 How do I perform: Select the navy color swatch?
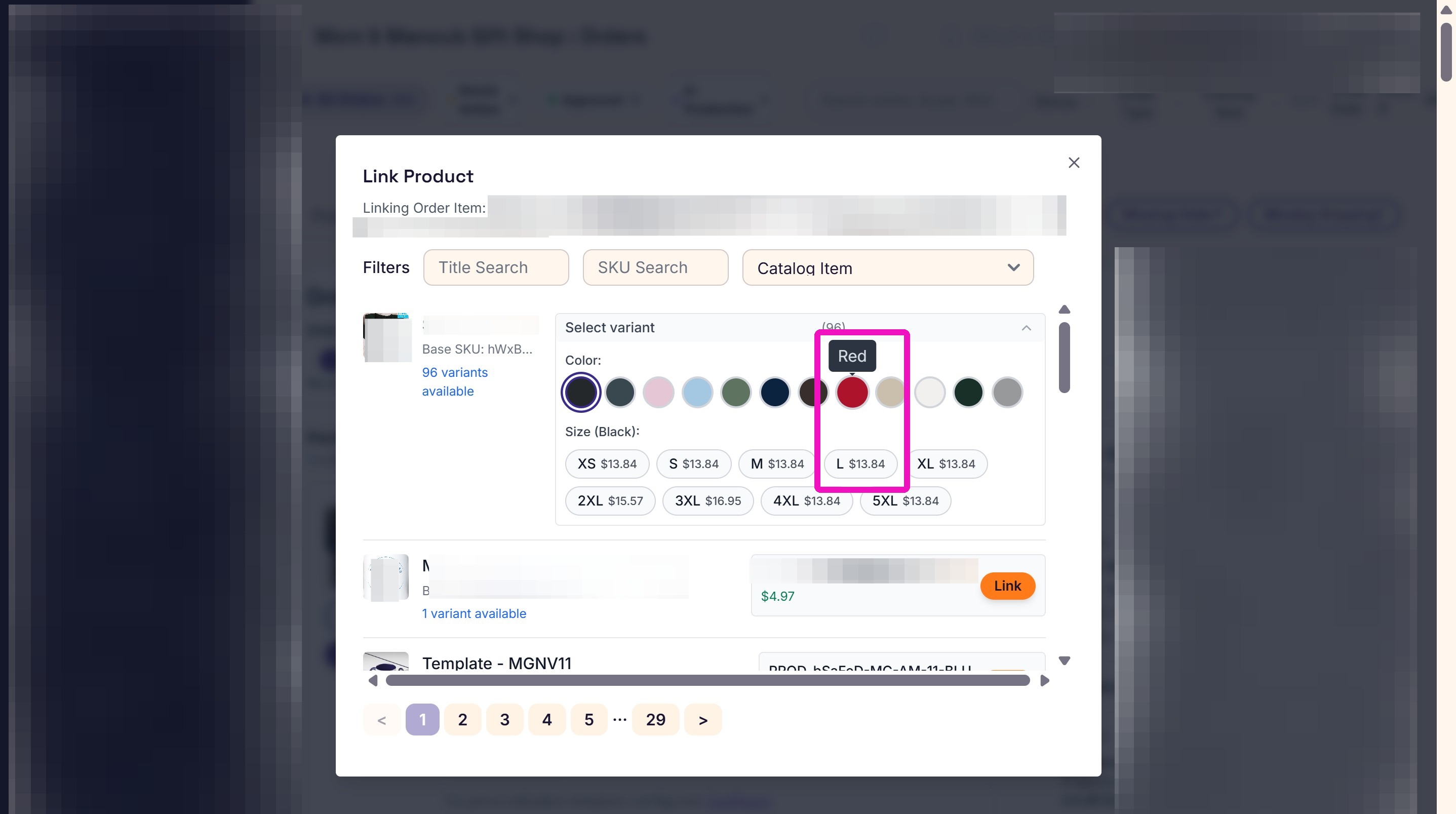click(x=775, y=392)
